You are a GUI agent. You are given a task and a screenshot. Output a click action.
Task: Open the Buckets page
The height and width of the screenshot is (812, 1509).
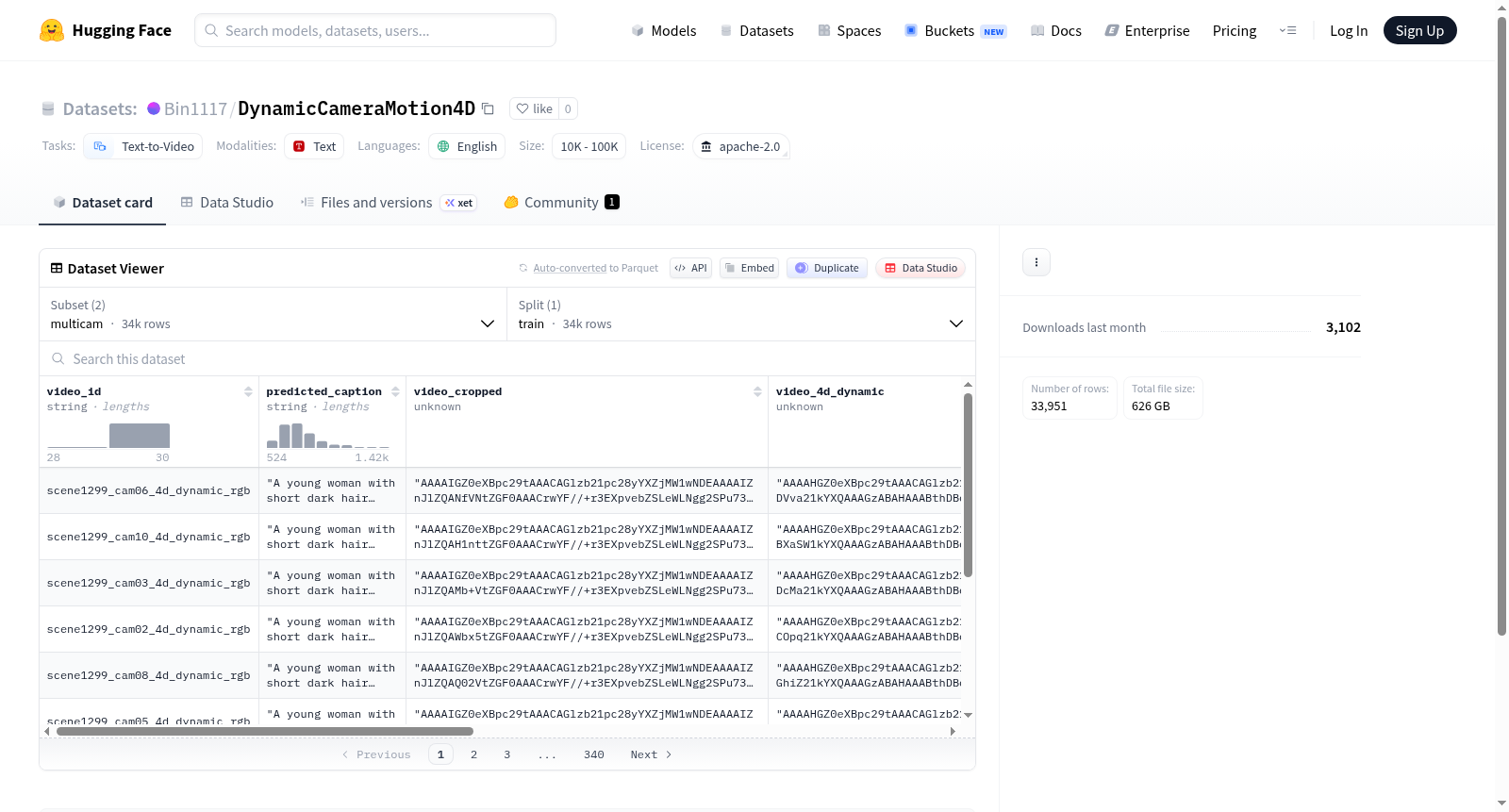pyautogui.click(x=955, y=30)
